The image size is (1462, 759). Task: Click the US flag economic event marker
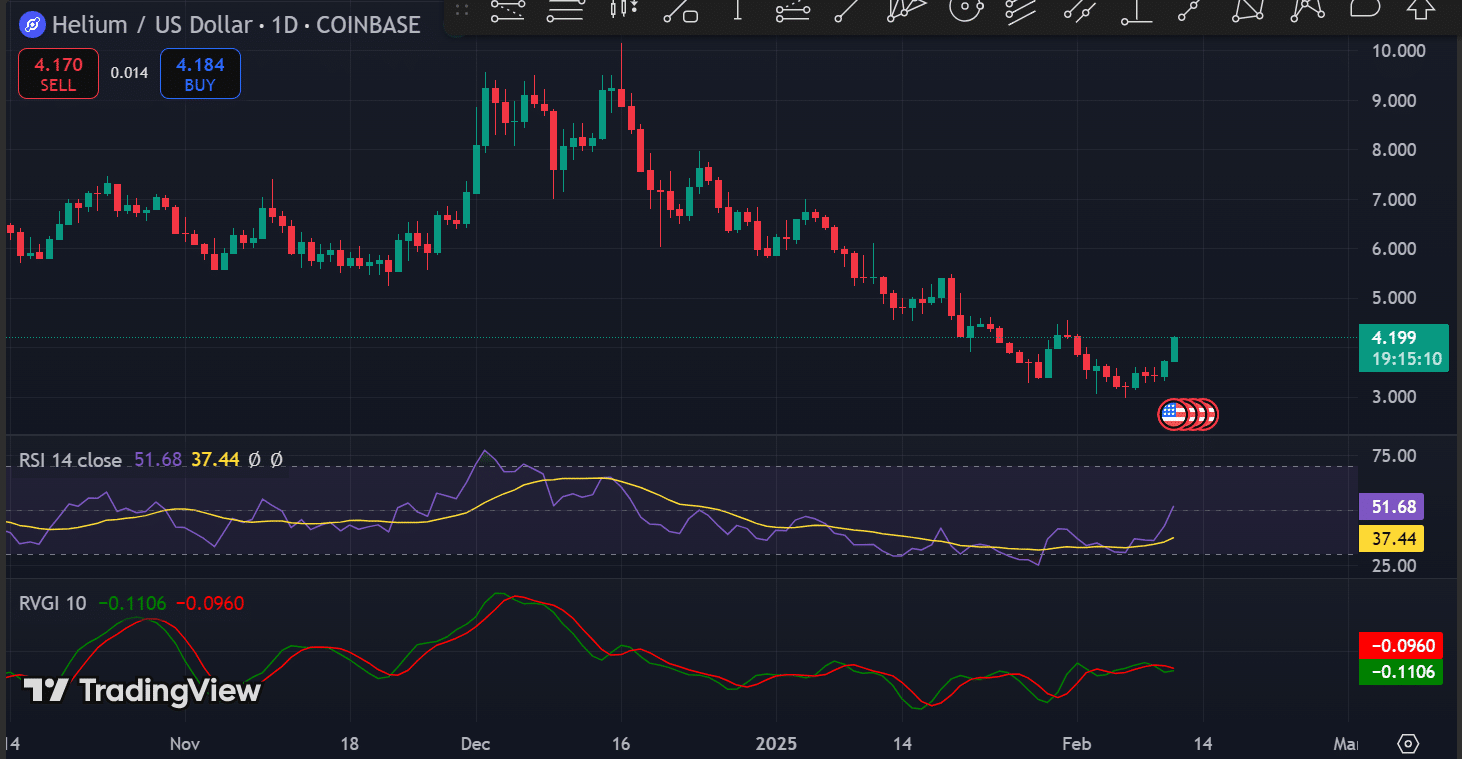pos(1173,414)
